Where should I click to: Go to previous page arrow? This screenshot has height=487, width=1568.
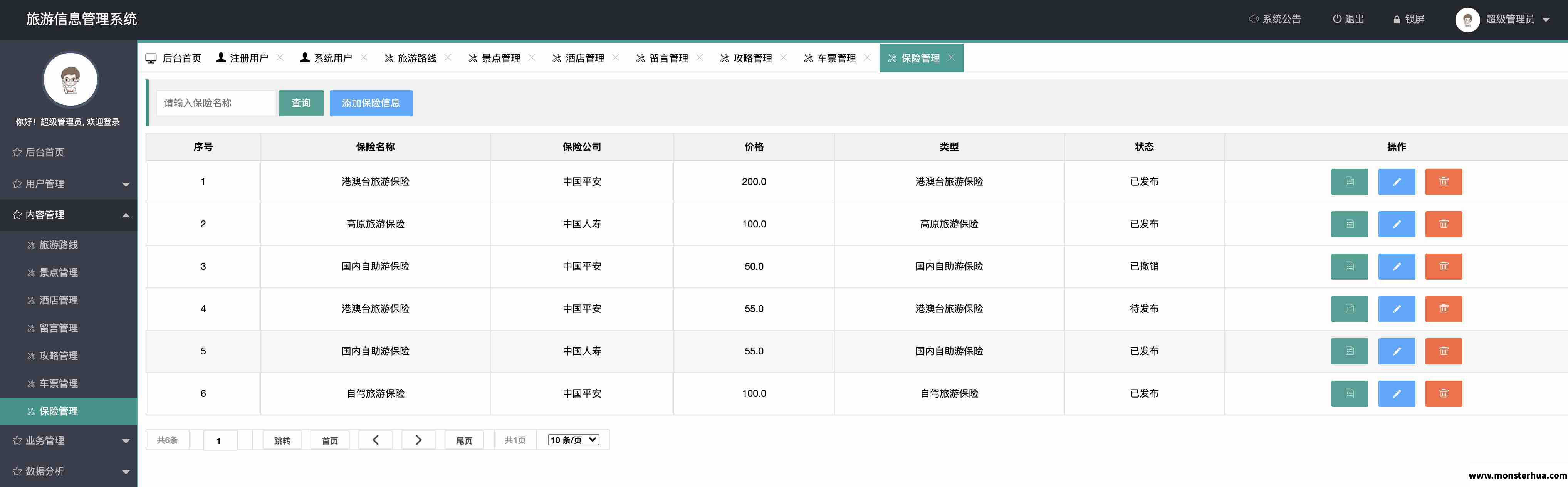376,440
